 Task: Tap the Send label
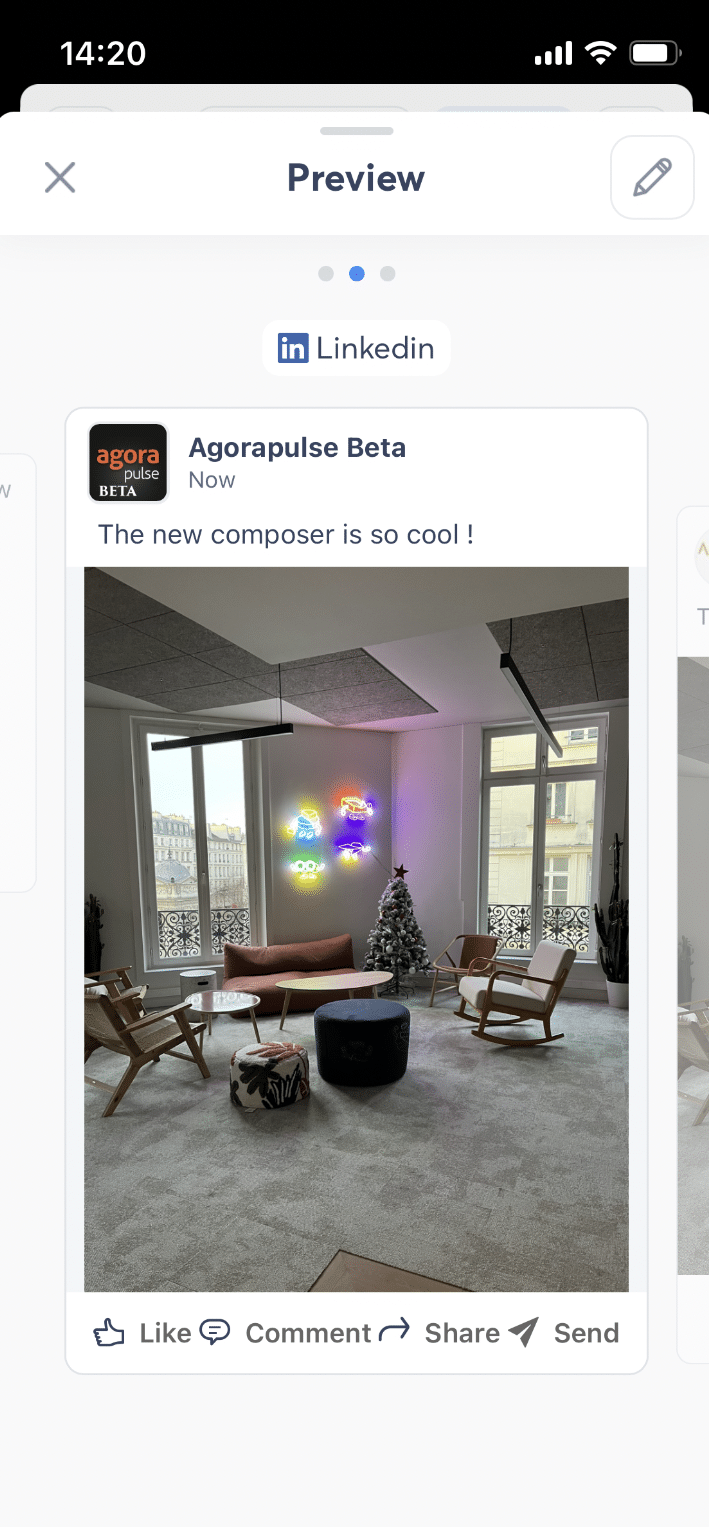pyautogui.click(x=587, y=1333)
